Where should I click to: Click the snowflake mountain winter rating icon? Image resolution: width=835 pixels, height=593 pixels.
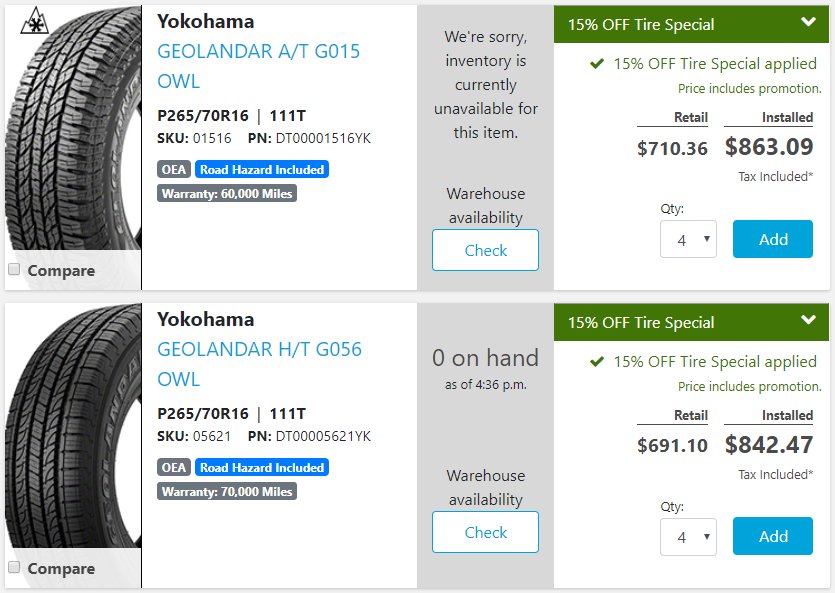(35, 21)
